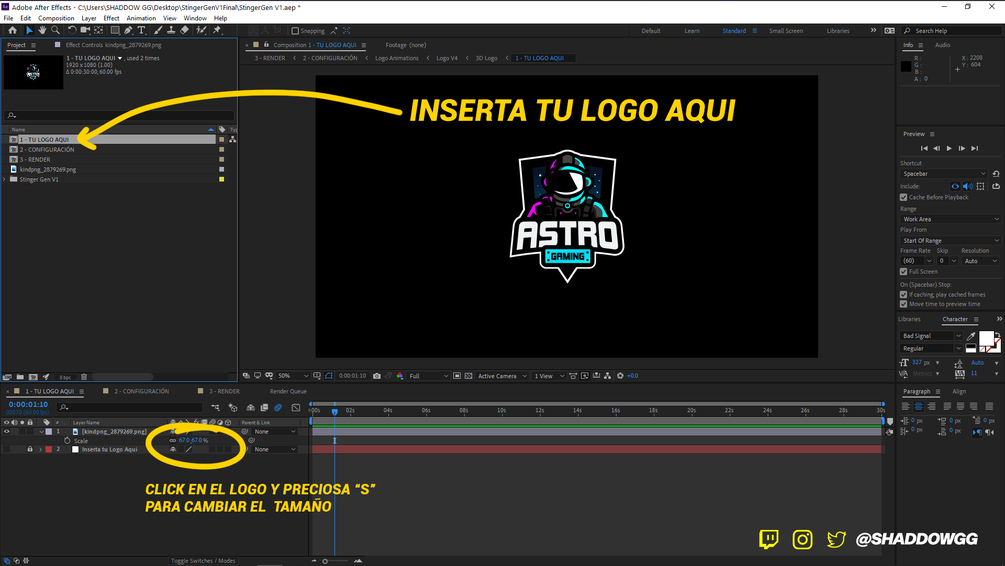Click the white fill color swatch
1005x566 pixels.
pos(986,338)
